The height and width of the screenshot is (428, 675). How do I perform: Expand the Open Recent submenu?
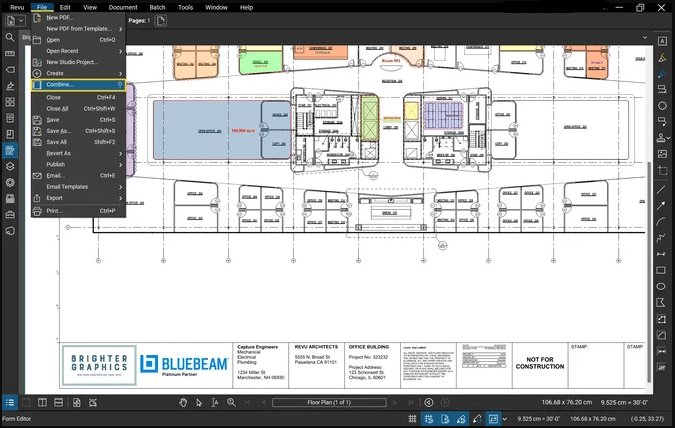coord(78,51)
